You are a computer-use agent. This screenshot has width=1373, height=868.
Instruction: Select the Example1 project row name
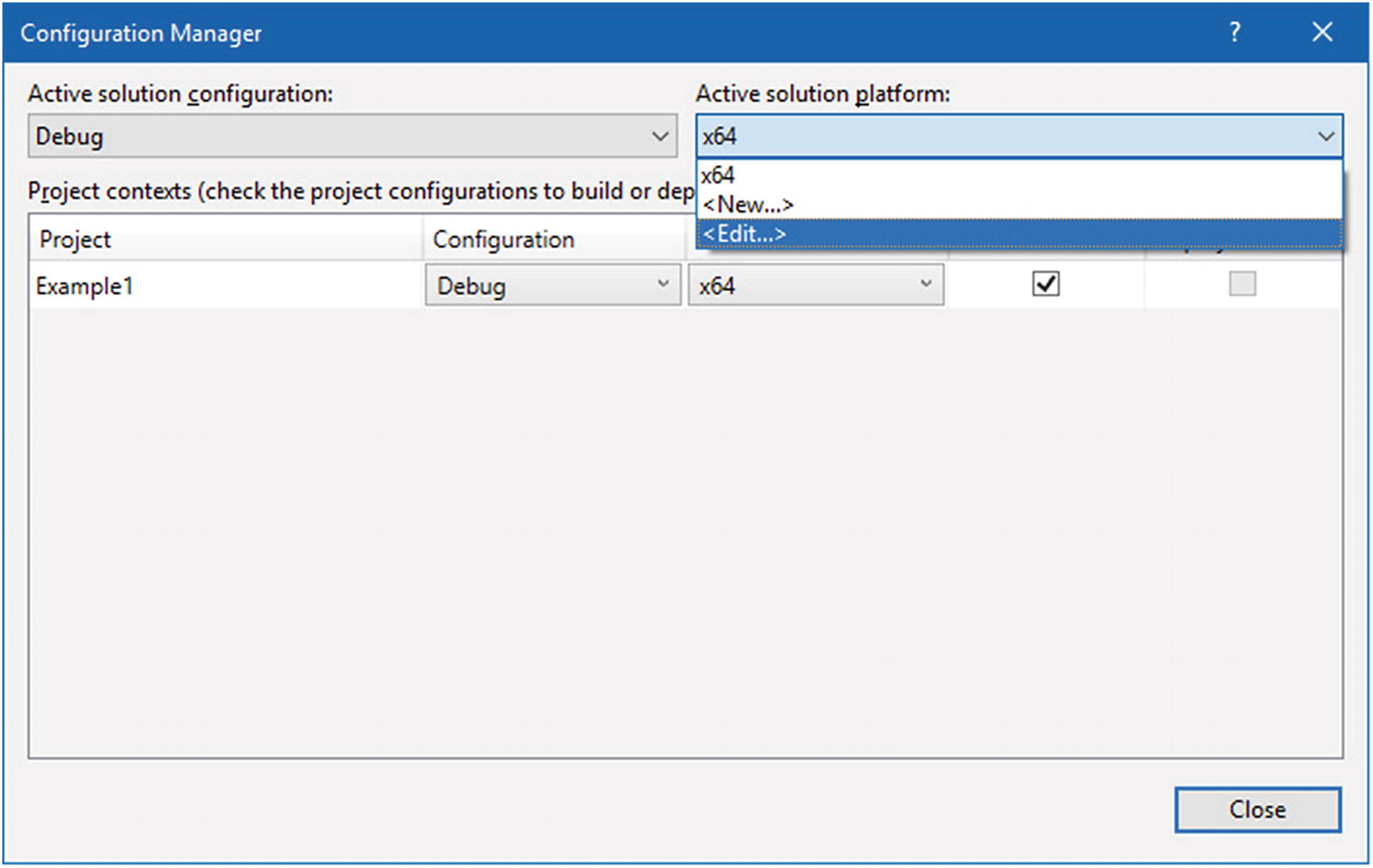(85, 286)
